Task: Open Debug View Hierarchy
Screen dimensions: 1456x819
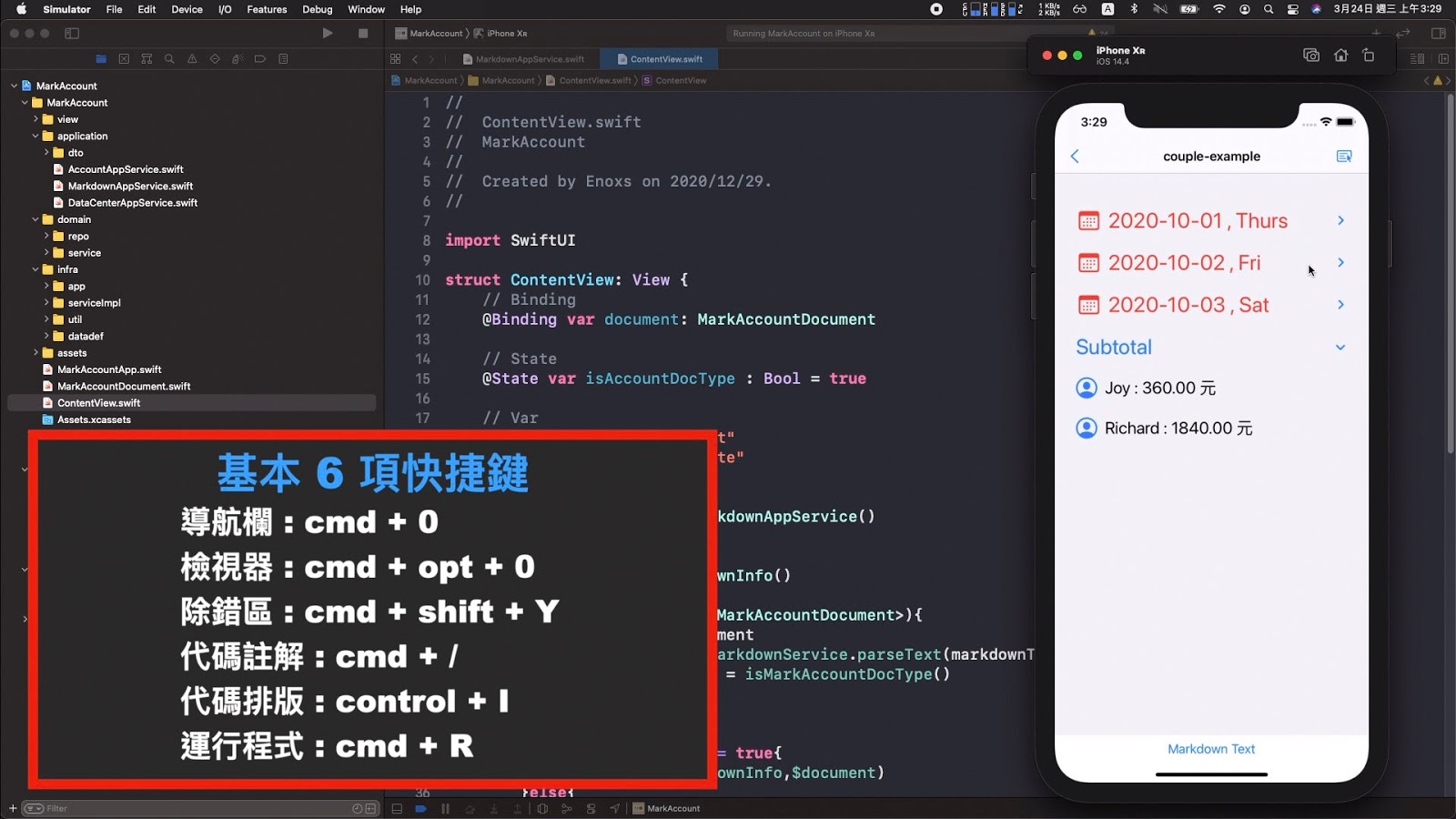Action: [x=542, y=808]
